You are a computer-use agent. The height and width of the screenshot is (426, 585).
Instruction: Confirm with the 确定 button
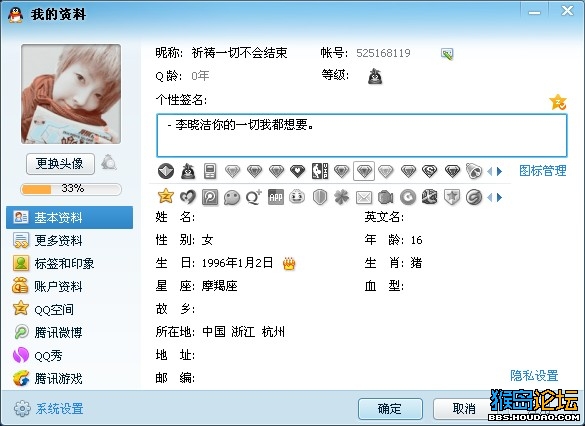(x=390, y=409)
